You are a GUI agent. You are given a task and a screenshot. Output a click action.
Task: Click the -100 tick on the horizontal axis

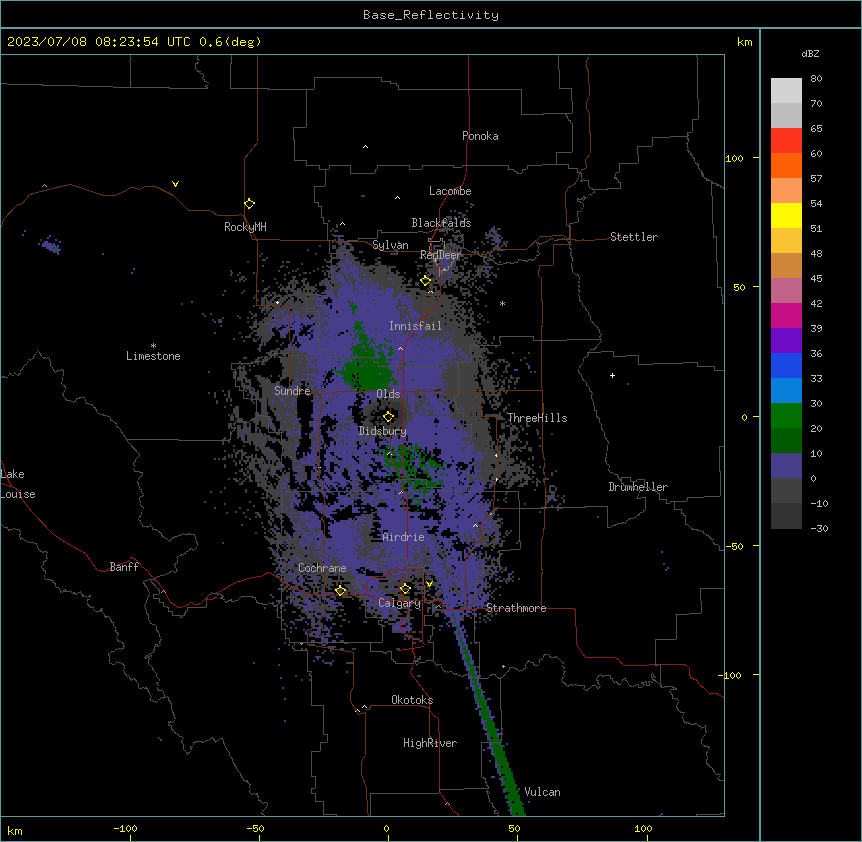[125, 828]
